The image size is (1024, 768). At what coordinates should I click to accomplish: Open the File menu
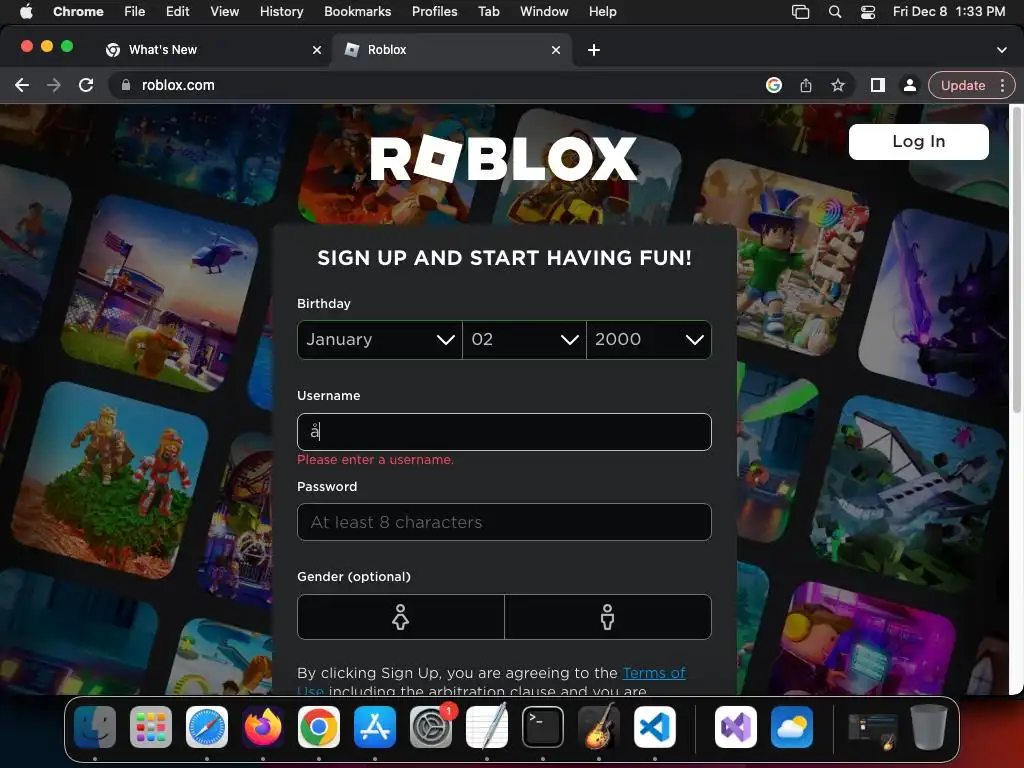coord(135,11)
